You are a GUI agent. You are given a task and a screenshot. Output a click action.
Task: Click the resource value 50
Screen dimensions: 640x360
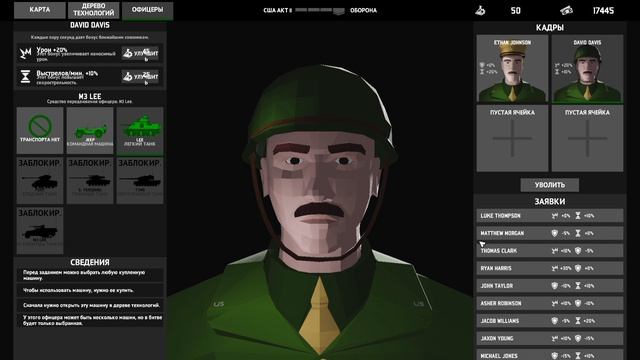(x=516, y=11)
